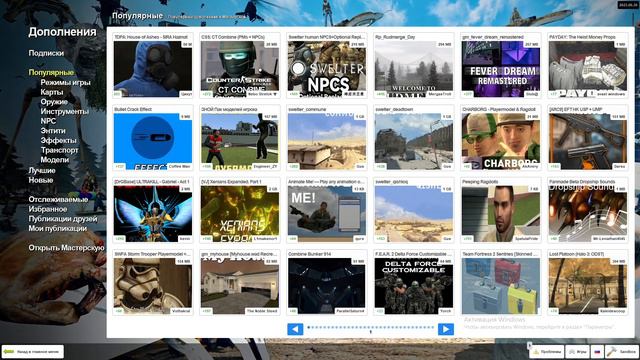Open the Peeping Ragdolls addon
Image resolution: width=640 pixels, height=360 pixels.
coord(501,211)
